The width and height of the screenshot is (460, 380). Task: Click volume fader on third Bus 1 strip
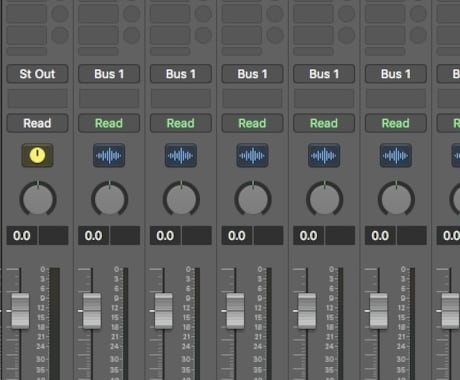click(x=235, y=311)
